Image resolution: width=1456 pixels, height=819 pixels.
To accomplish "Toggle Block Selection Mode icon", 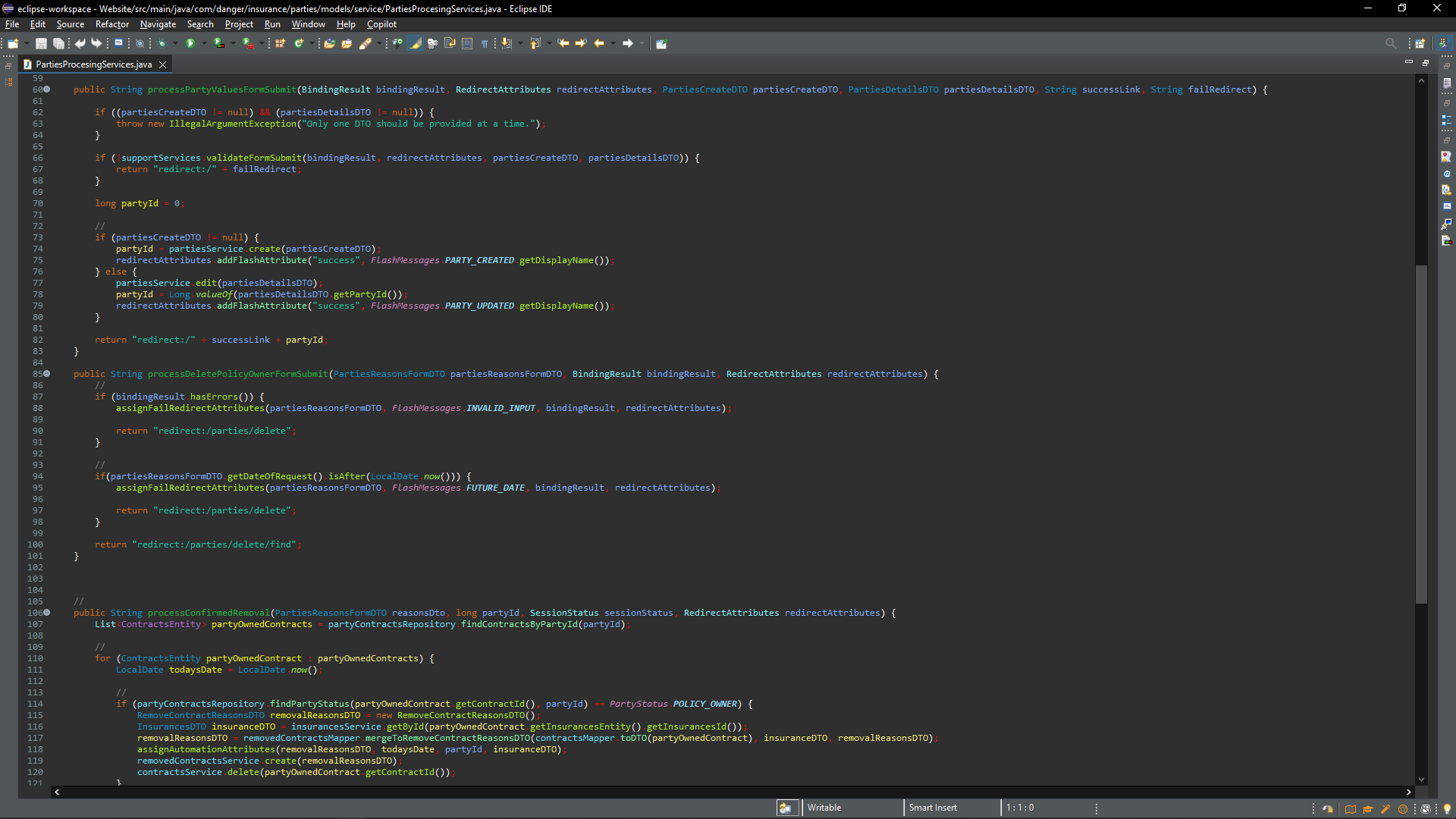I will point(467,43).
